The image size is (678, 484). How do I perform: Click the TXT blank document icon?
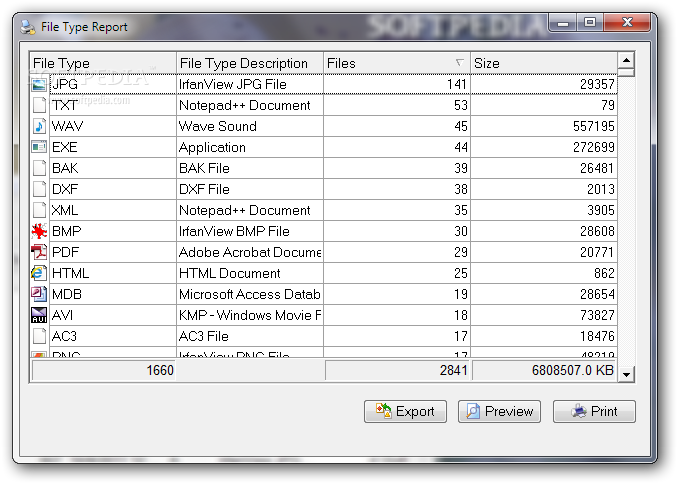[39, 105]
